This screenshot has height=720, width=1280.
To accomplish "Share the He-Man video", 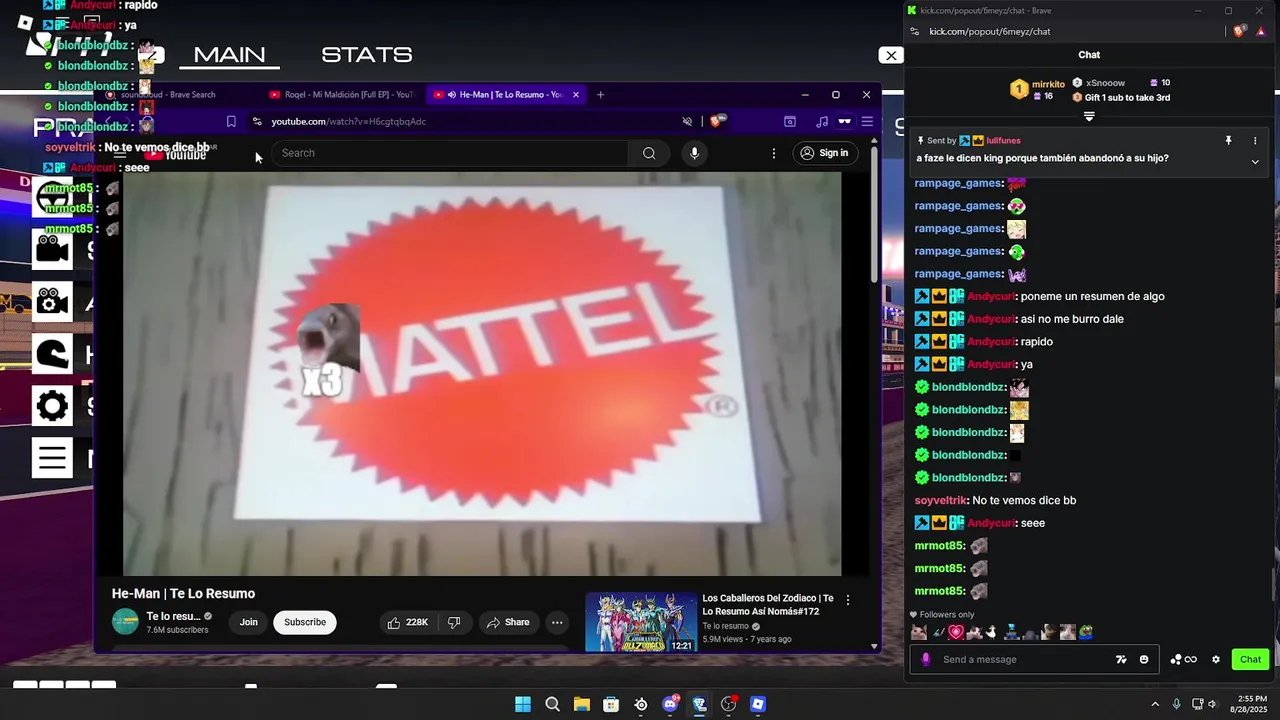I will click(x=508, y=622).
